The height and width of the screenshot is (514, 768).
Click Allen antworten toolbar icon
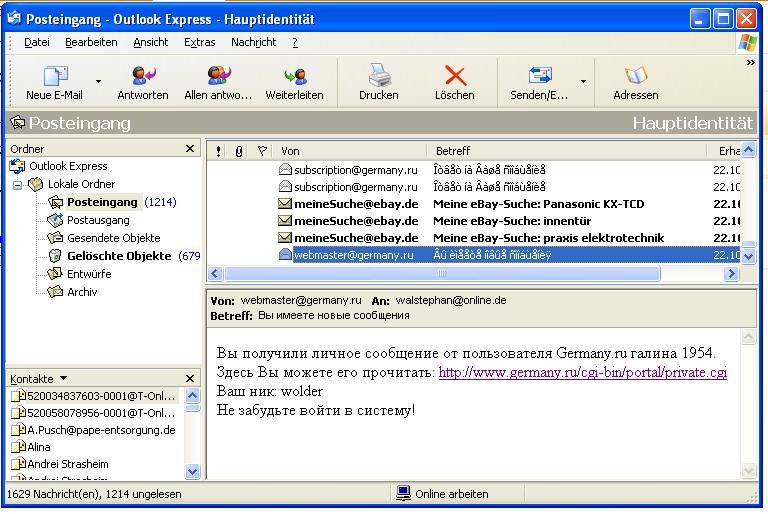[218, 75]
